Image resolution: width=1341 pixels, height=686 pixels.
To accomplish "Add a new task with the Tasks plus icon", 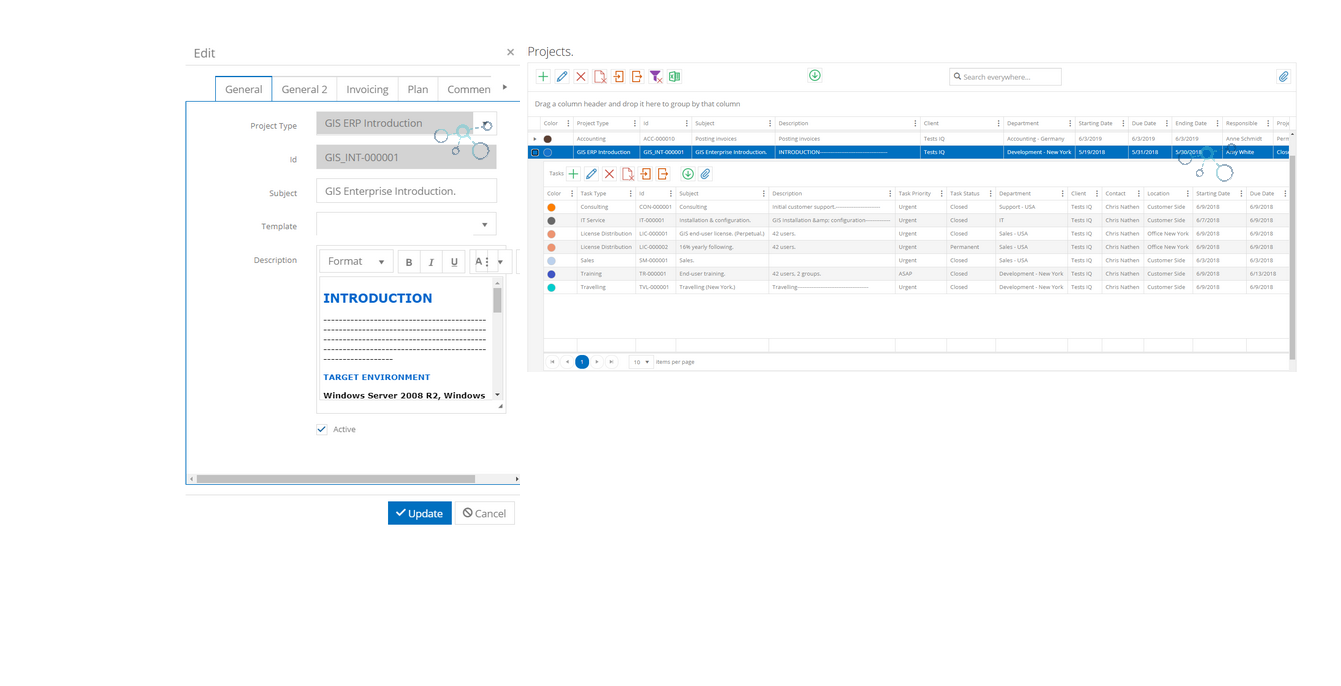I will [573, 174].
